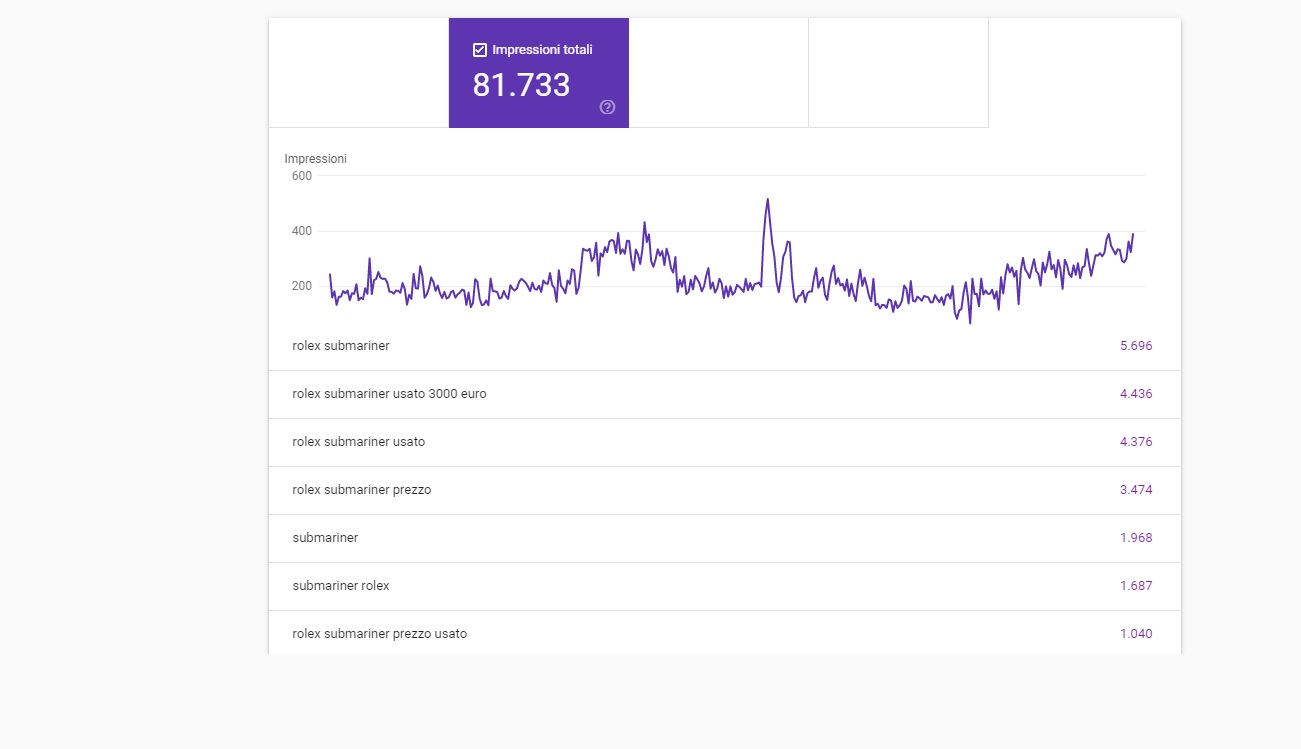Click the 1.968 impressions value

[x=1136, y=538]
